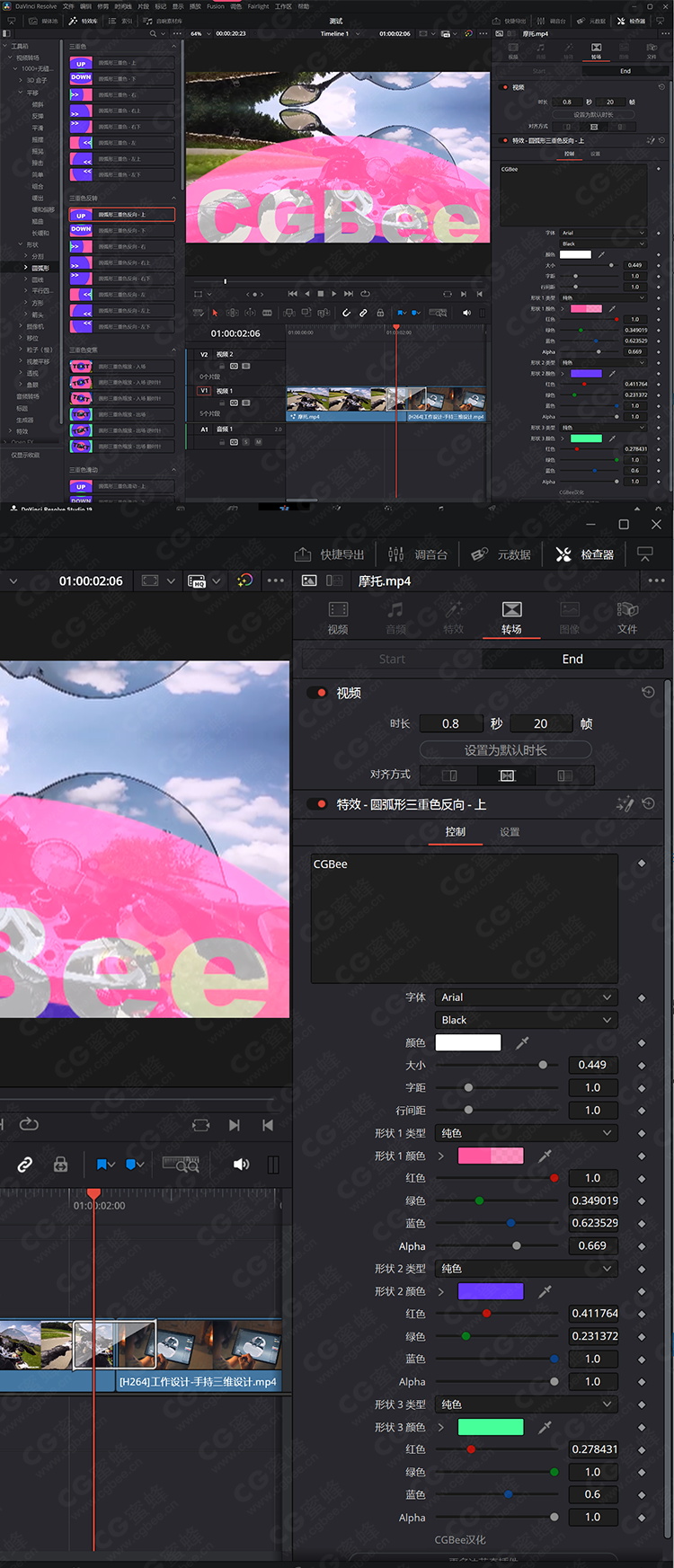
Task: Reset the 特效 effect section, enlarged inspector
Action: [x=649, y=803]
